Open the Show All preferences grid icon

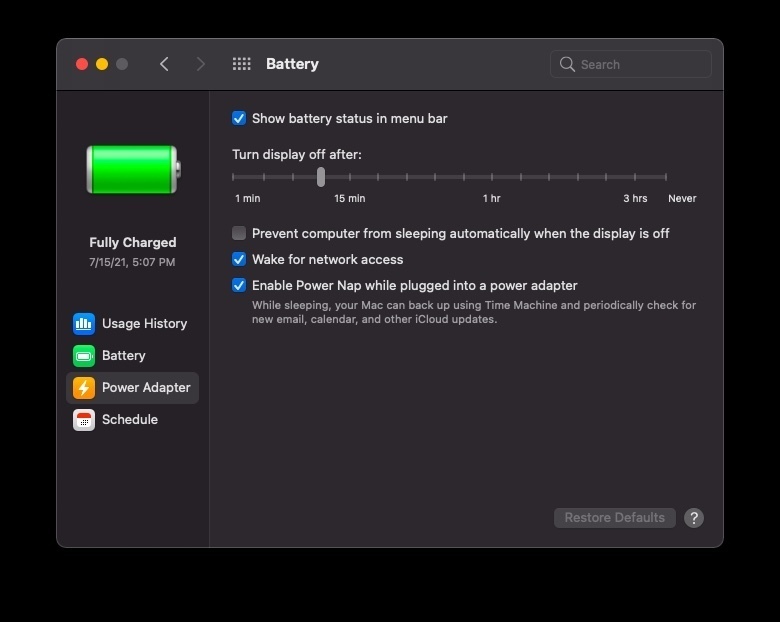click(x=241, y=64)
